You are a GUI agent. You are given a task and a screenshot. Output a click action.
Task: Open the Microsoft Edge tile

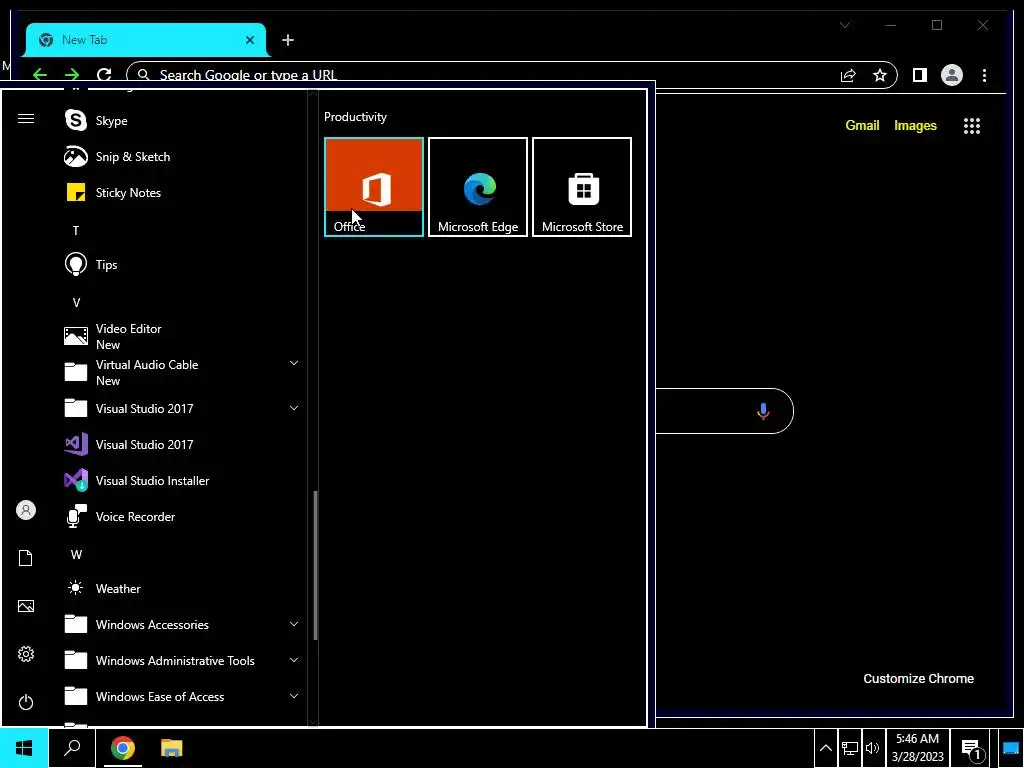[x=477, y=187]
